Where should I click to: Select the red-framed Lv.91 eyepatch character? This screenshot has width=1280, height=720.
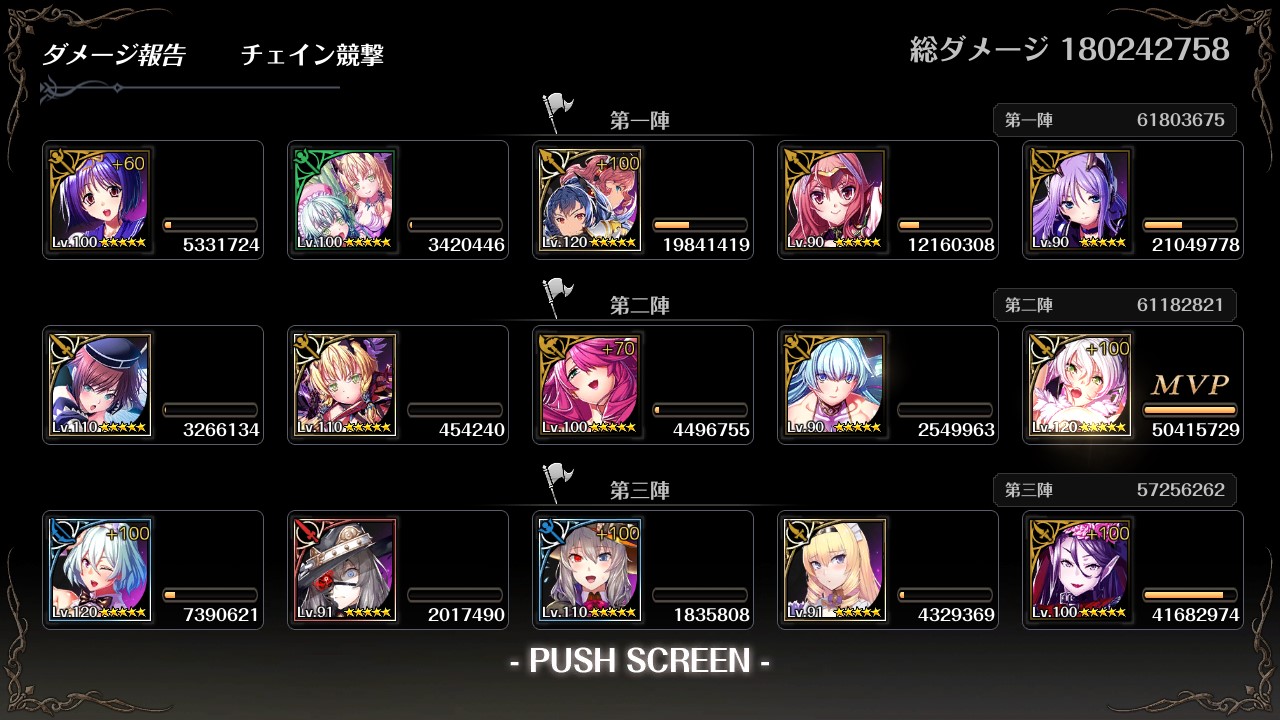(x=344, y=570)
